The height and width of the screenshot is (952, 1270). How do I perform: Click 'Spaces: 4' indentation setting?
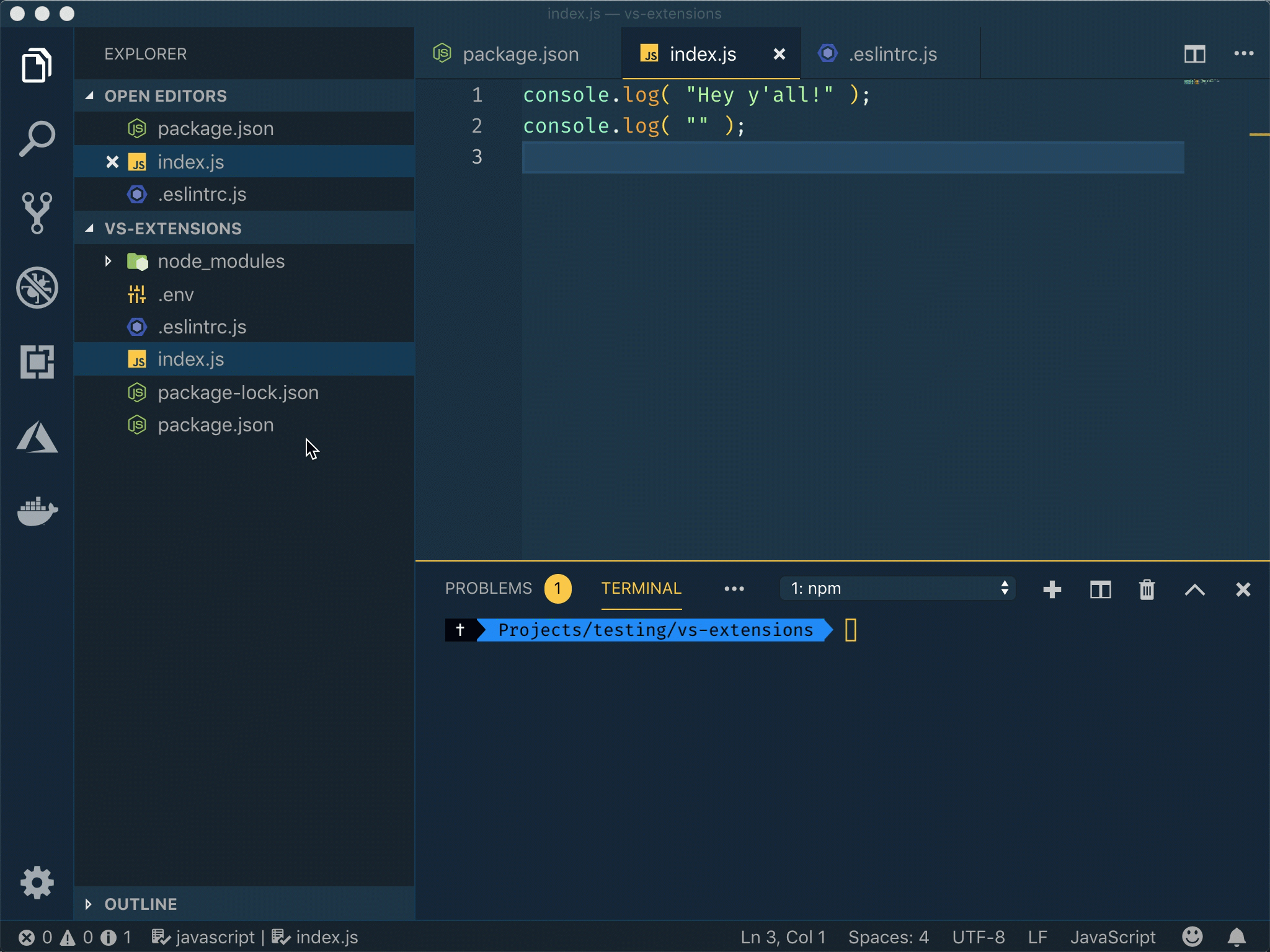[888, 937]
